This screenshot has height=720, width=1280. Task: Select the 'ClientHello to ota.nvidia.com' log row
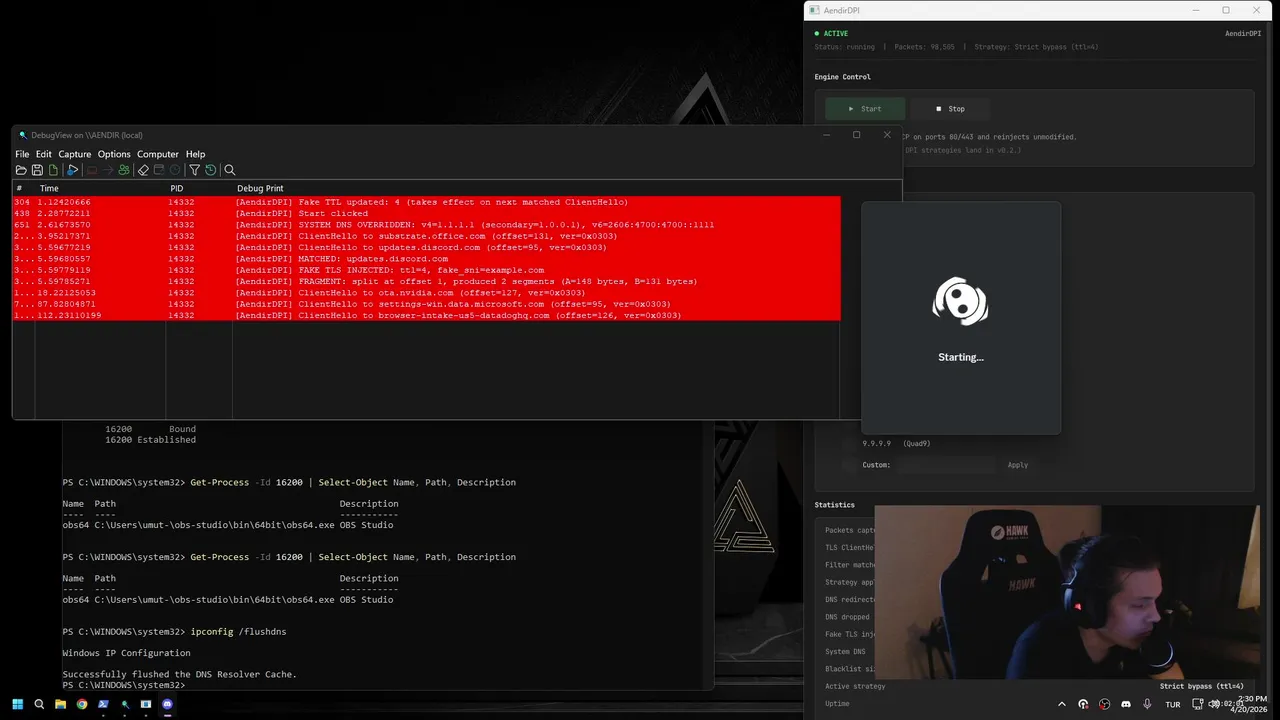[x=427, y=293]
